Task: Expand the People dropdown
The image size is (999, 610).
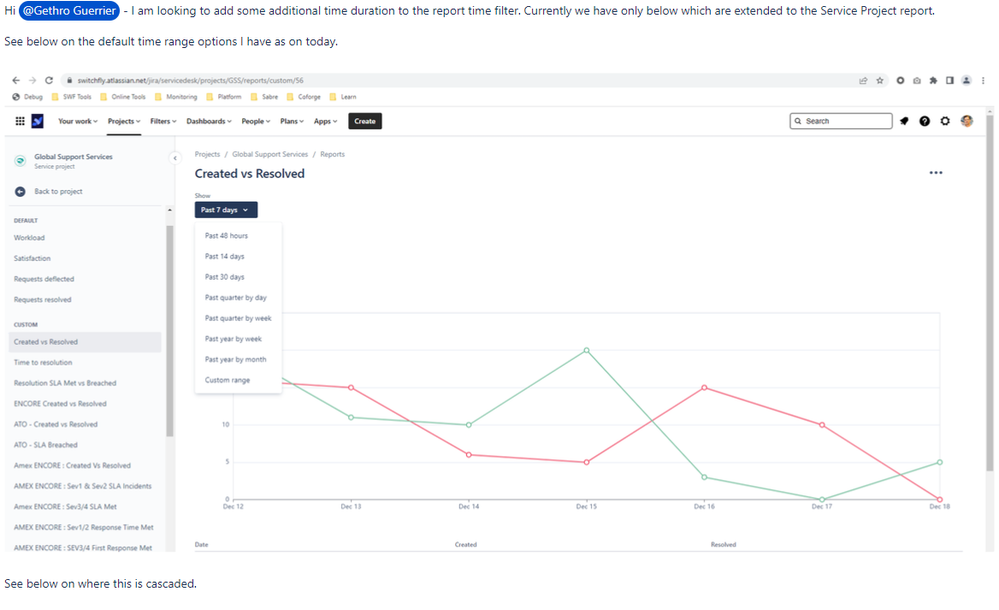Action: coord(255,121)
